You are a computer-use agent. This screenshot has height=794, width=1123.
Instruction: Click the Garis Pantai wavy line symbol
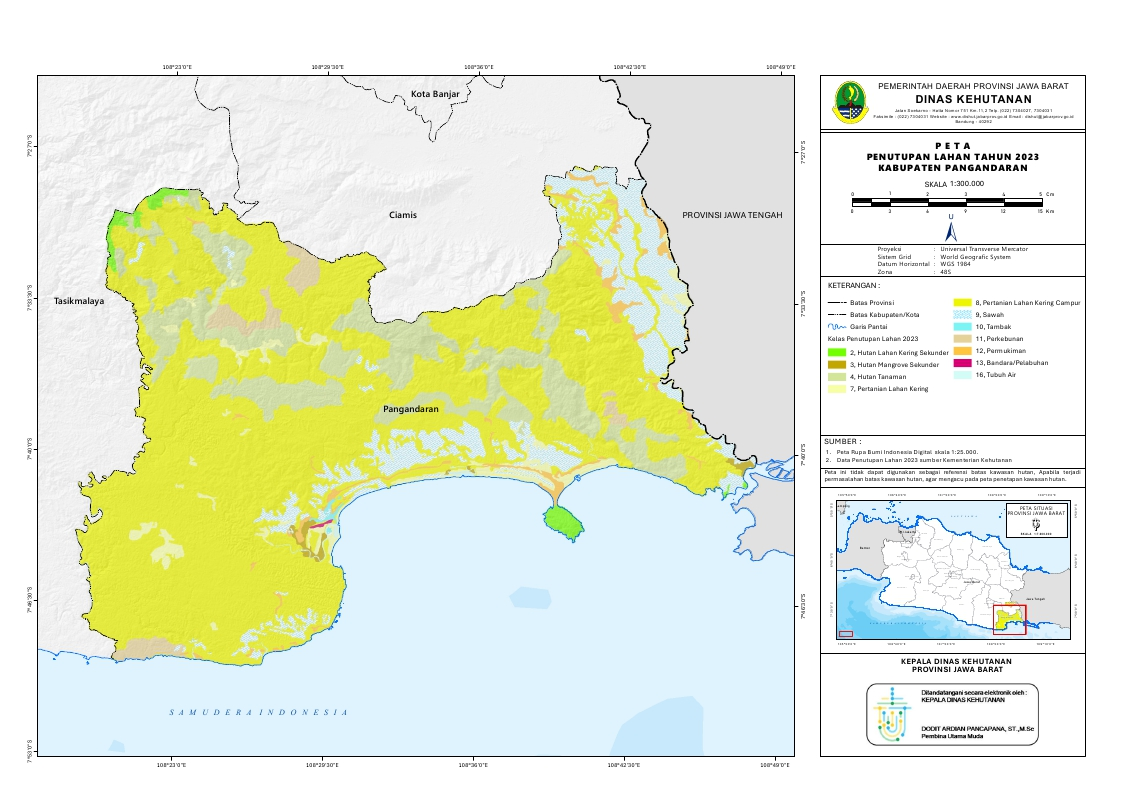point(838,327)
